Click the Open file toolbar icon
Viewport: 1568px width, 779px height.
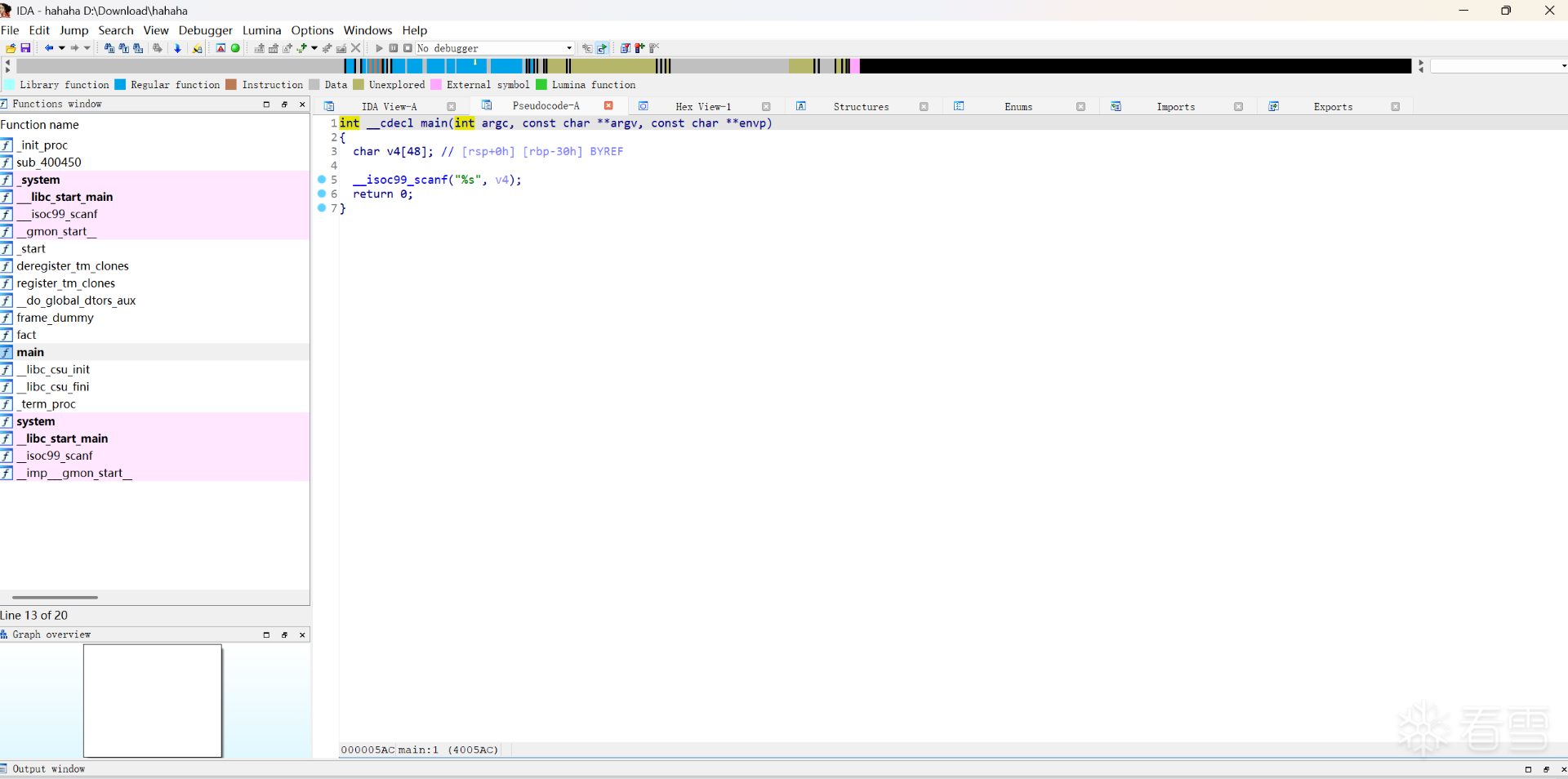11,48
